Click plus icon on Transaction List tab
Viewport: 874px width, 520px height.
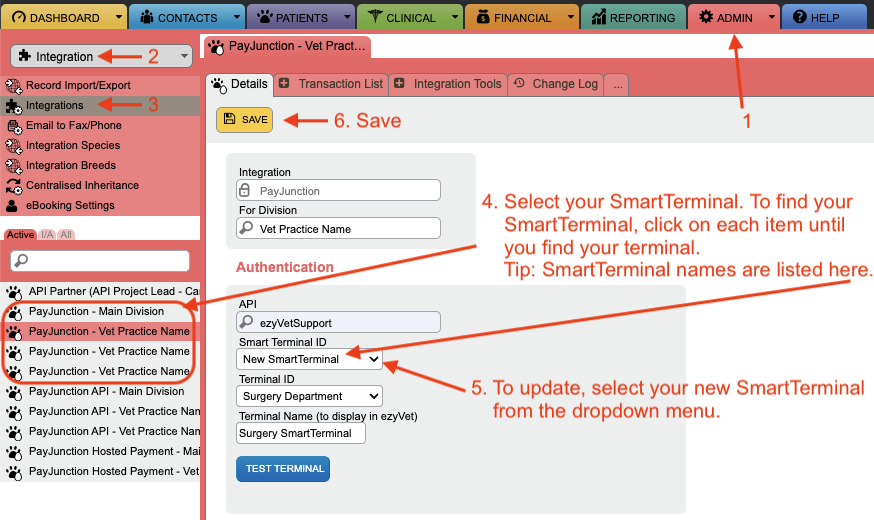(x=284, y=84)
